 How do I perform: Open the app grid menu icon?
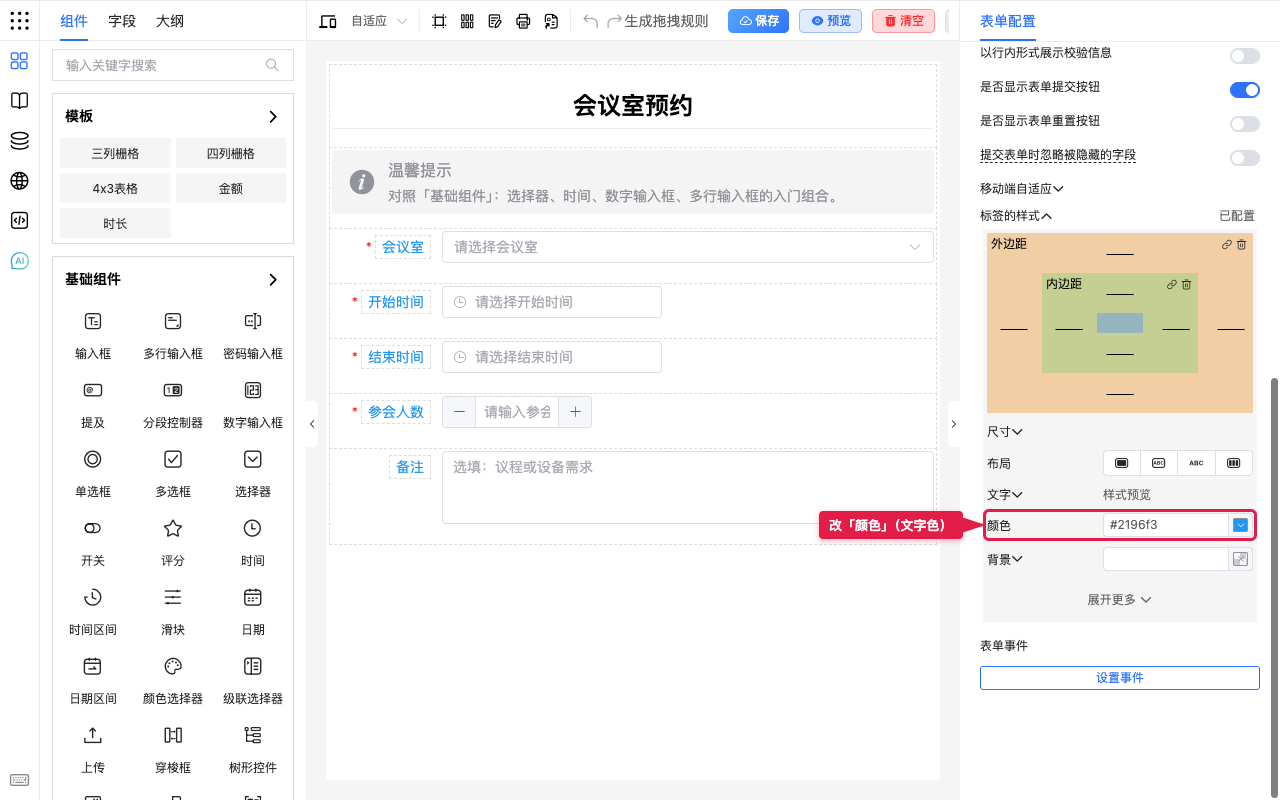pos(19,20)
